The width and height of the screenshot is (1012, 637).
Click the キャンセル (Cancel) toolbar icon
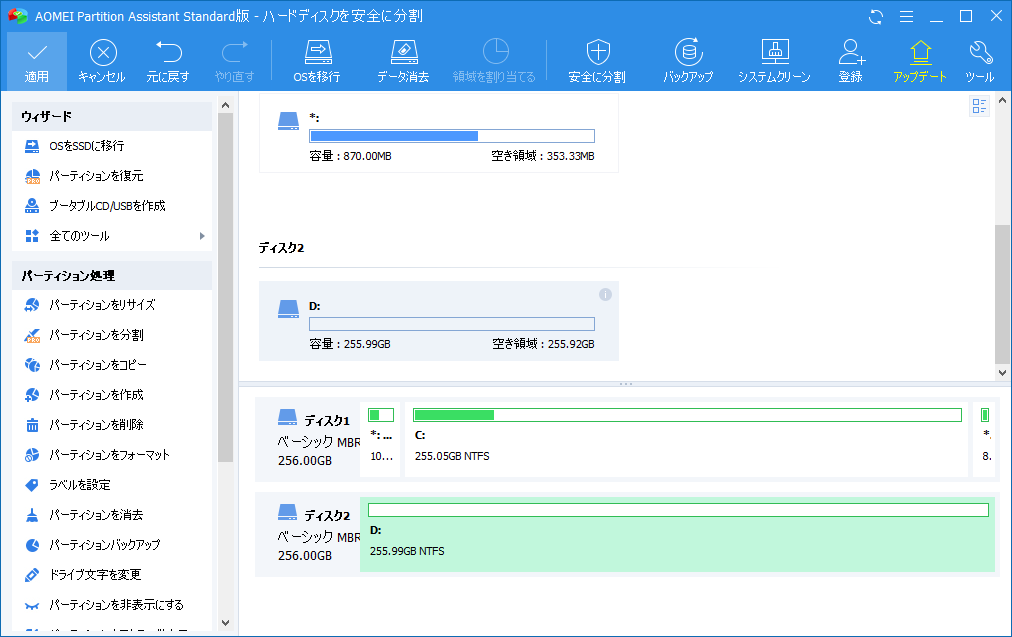102,61
